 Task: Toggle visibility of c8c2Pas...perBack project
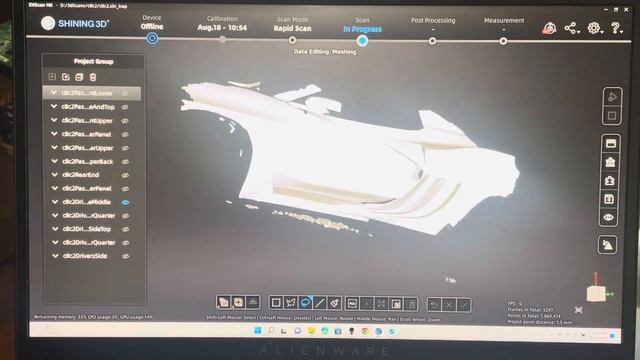125,162
